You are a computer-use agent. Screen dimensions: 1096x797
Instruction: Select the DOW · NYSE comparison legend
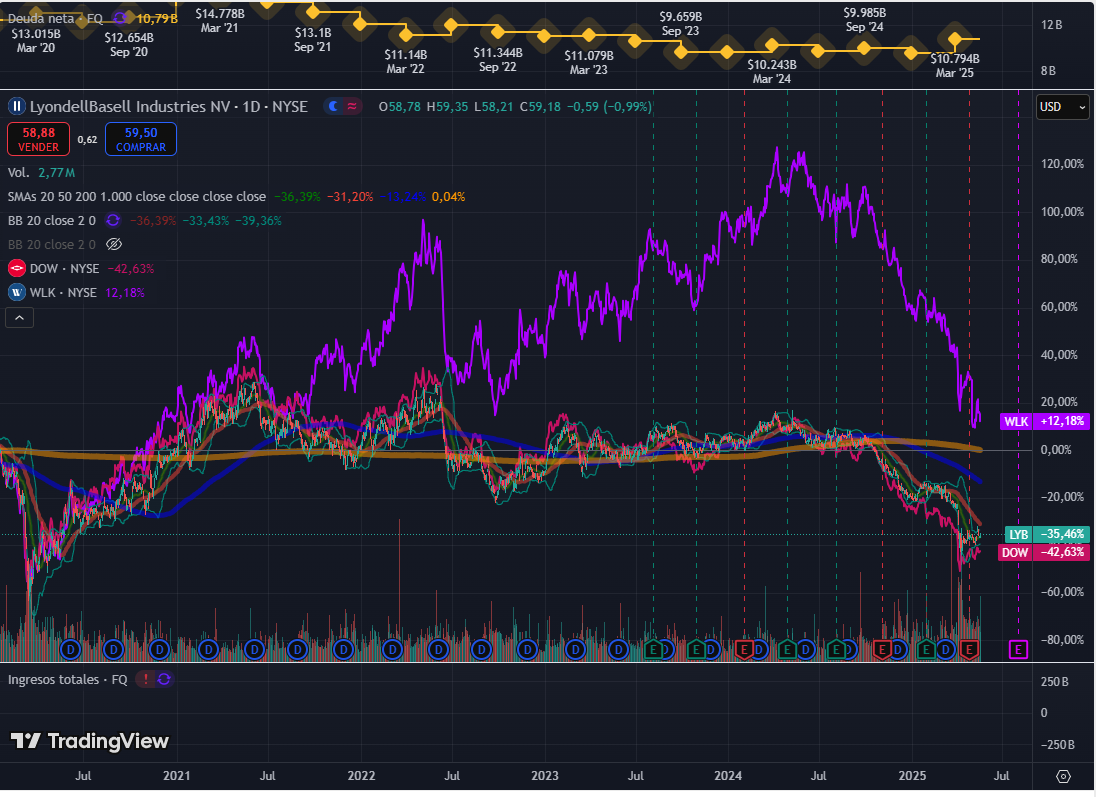click(64, 268)
